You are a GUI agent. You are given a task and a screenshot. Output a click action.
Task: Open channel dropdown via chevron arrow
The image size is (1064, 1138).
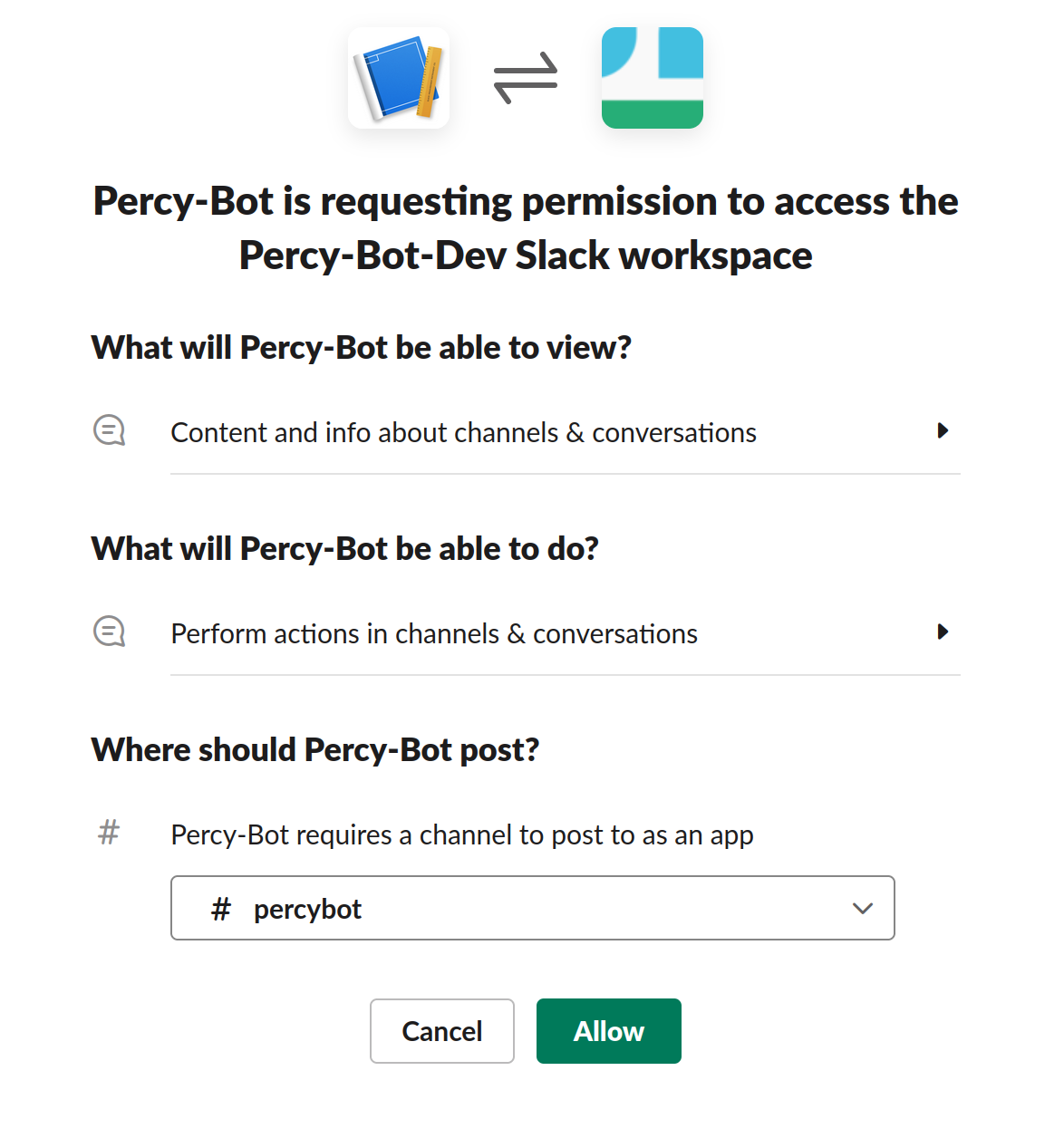pos(863,908)
